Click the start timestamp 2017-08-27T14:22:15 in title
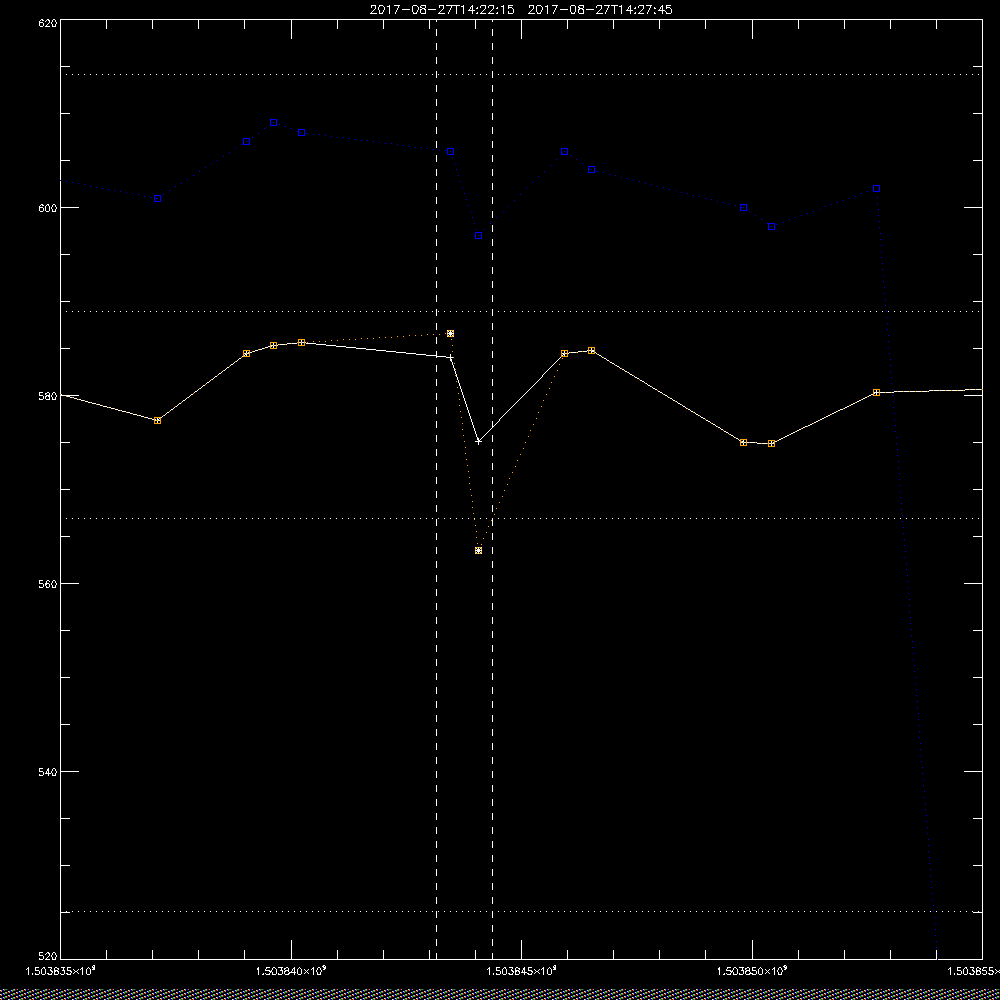Screen dimensions: 1000x1000 [442, 10]
